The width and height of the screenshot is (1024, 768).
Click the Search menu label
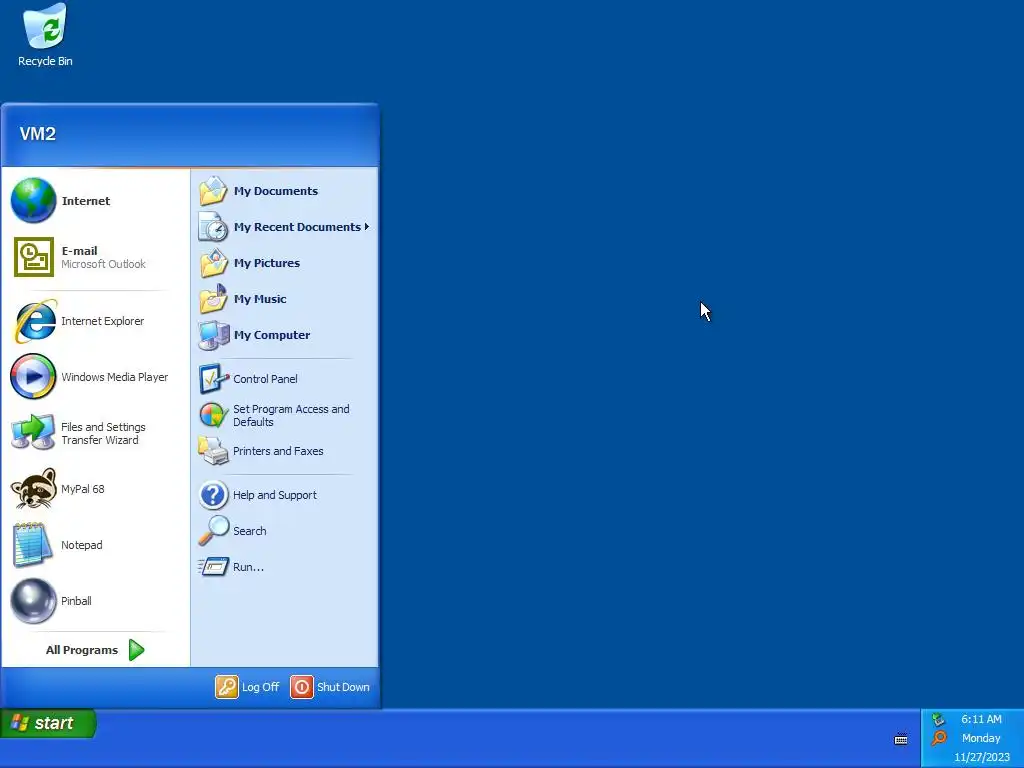point(249,531)
